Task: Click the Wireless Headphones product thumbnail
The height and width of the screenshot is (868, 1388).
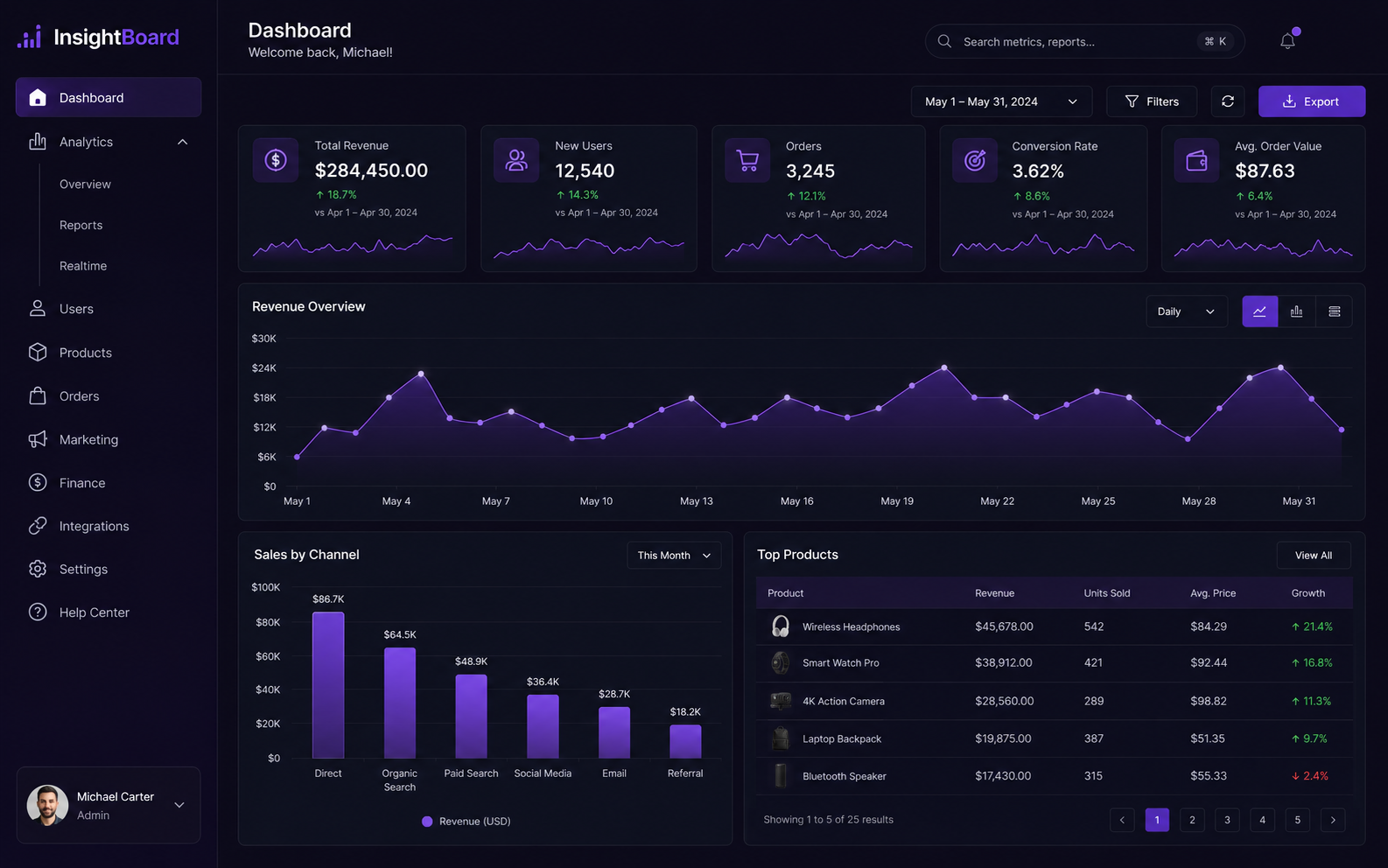Action: pyautogui.click(x=781, y=626)
